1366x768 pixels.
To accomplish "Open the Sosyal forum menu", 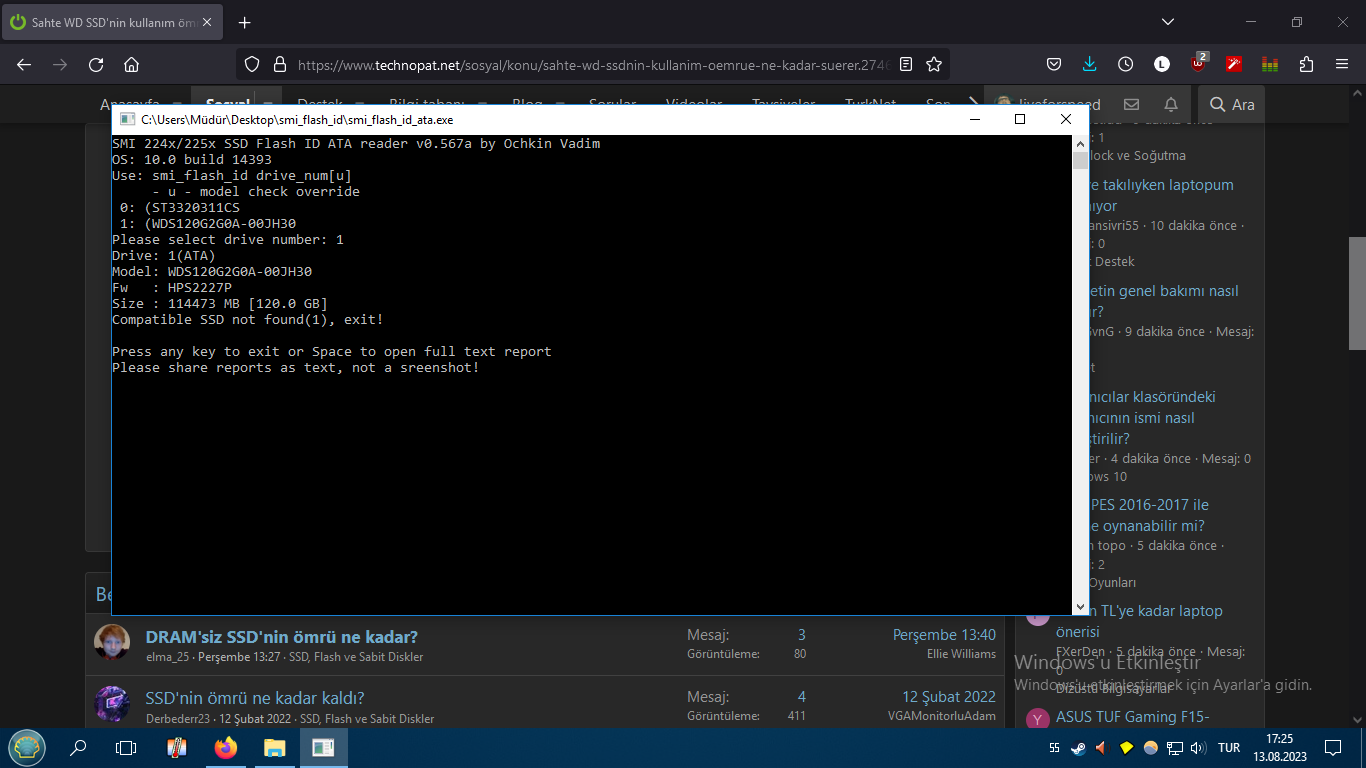I will coord(228,103).
